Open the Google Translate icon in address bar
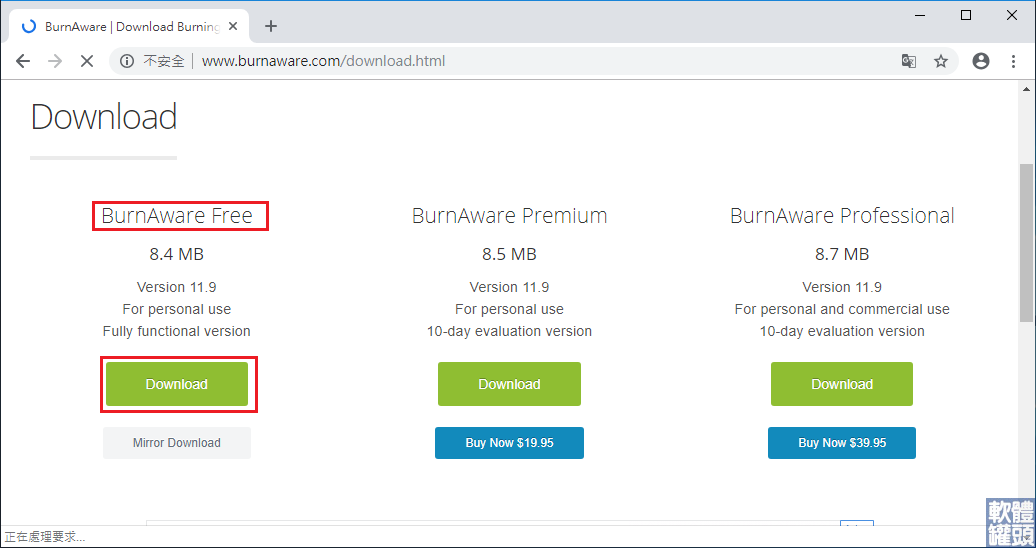 tap(909, 61)
